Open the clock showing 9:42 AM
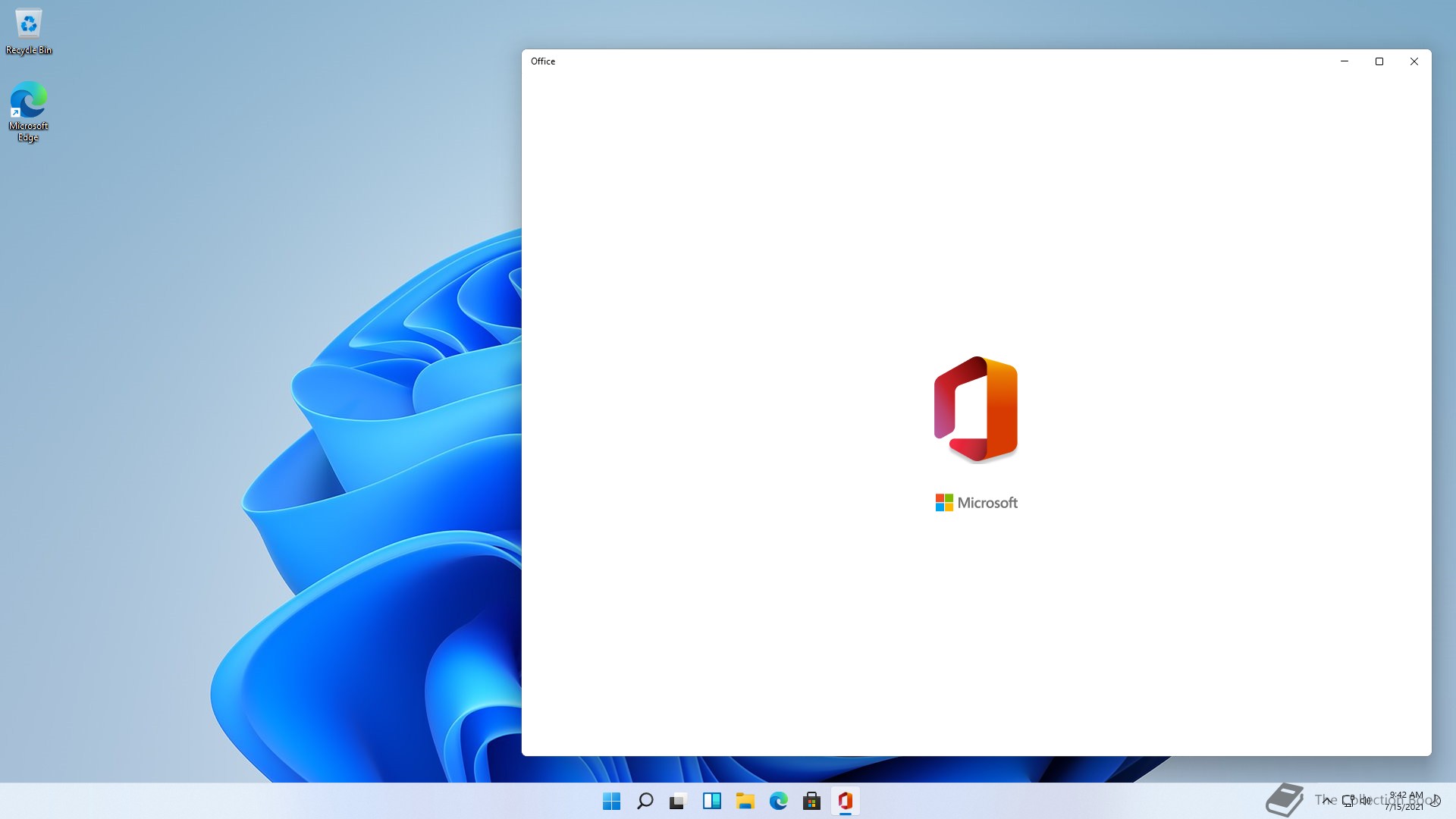The image size is (1456, 819). (x=1405, y=801)
